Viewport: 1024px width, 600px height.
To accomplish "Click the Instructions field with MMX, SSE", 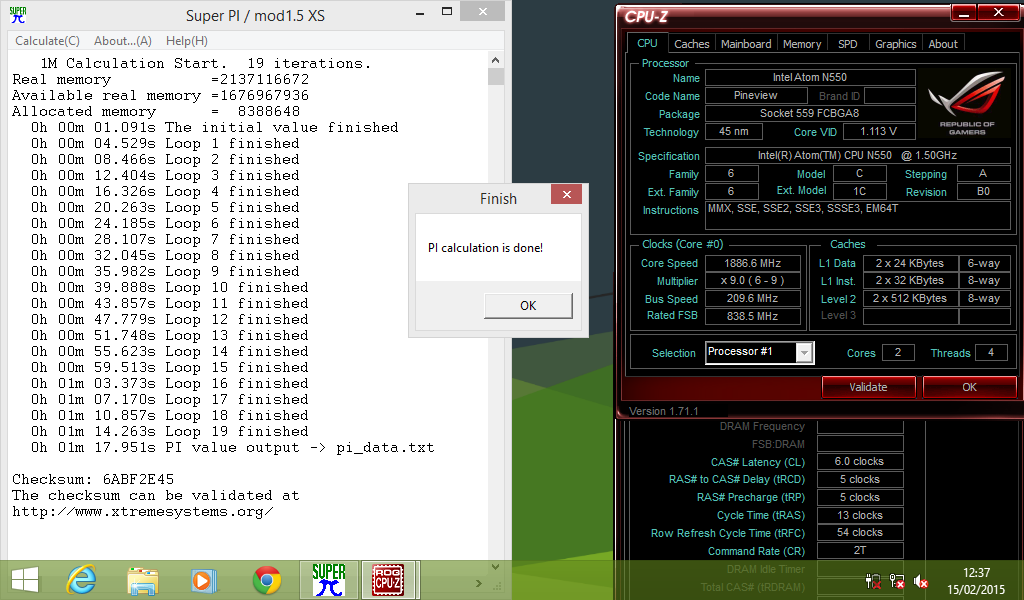I will tap(858, 215).
